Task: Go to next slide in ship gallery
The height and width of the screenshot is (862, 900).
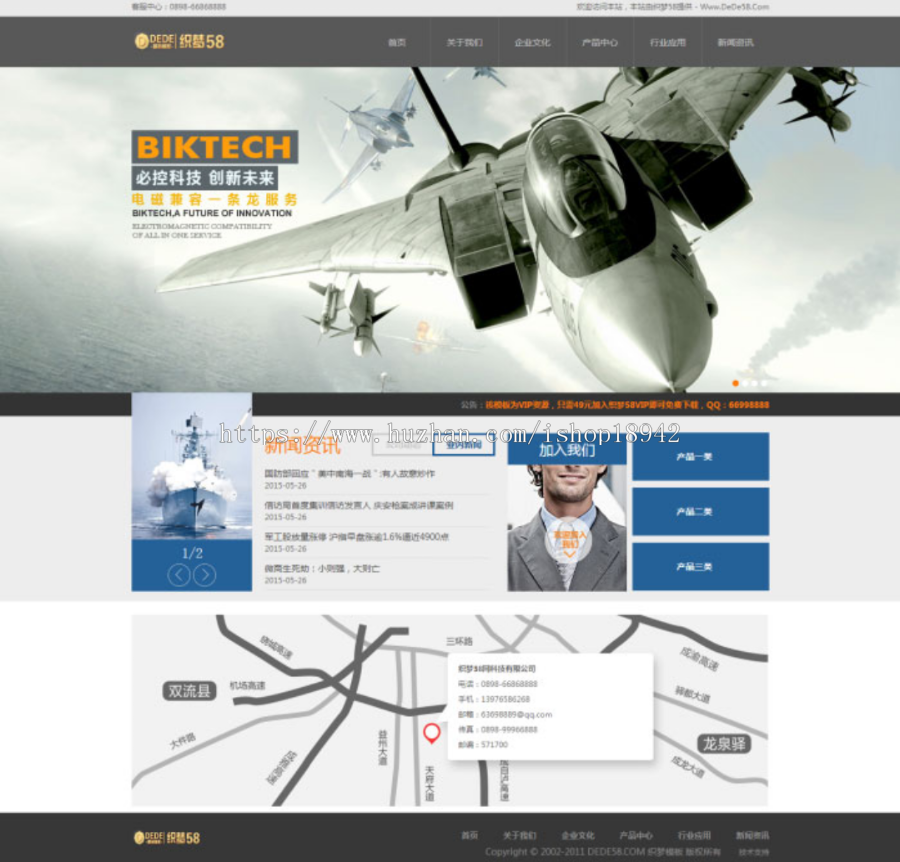Action: tap(204, 574)
